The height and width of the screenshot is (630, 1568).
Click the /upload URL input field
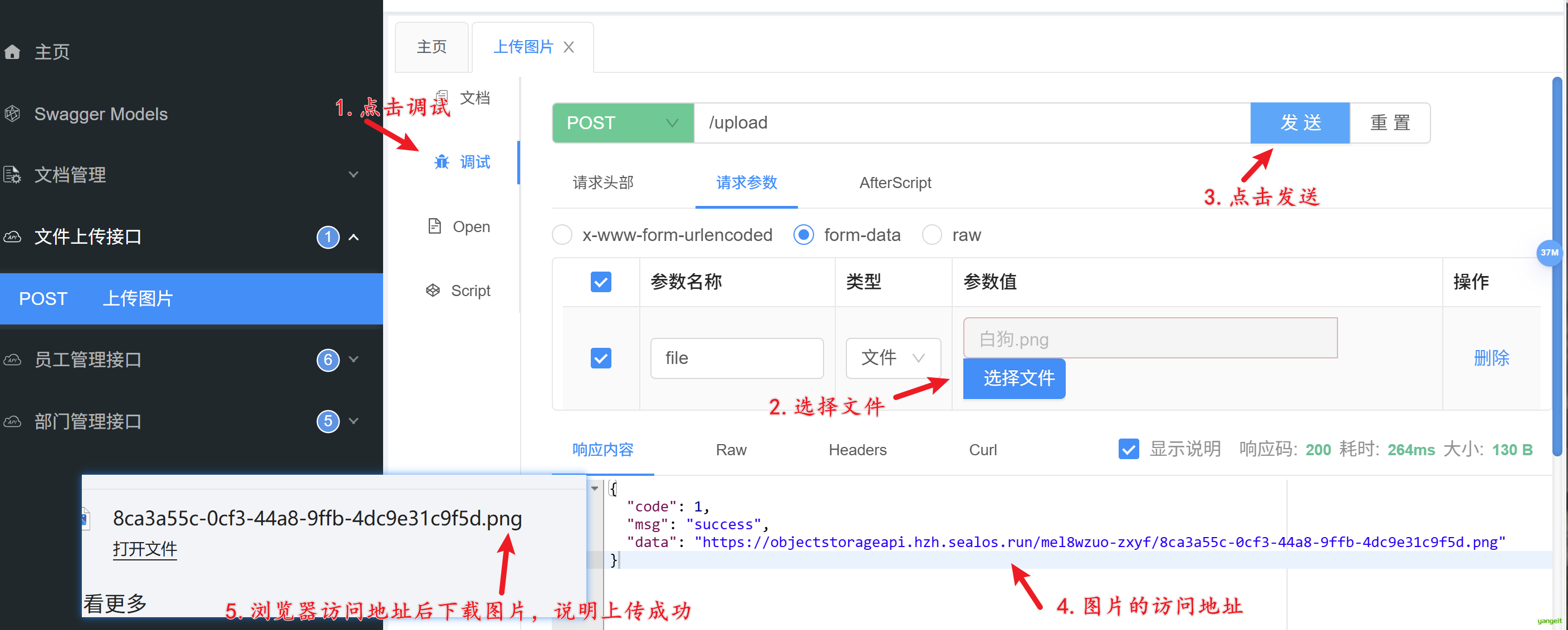[972, 123]
